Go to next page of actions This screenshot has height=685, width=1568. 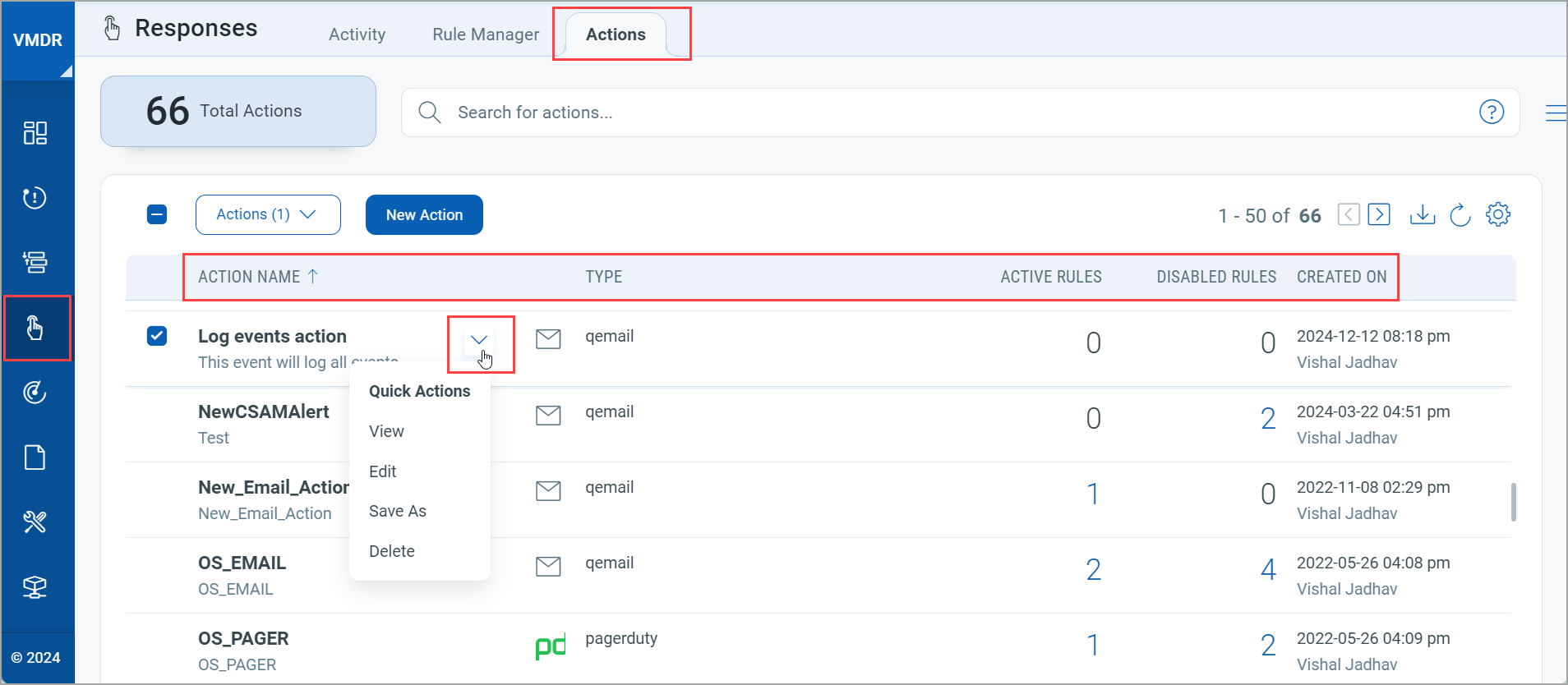coord(1378,215)
